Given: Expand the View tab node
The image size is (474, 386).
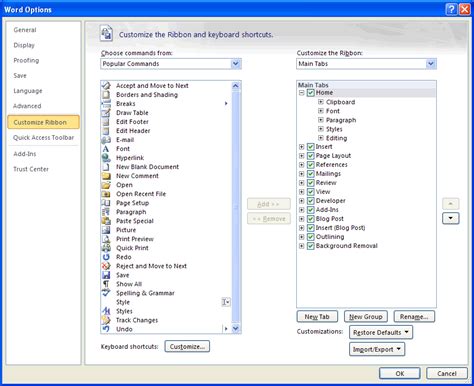Looking at the screenshot, I should pyautogui.click(x=302, y=192).
